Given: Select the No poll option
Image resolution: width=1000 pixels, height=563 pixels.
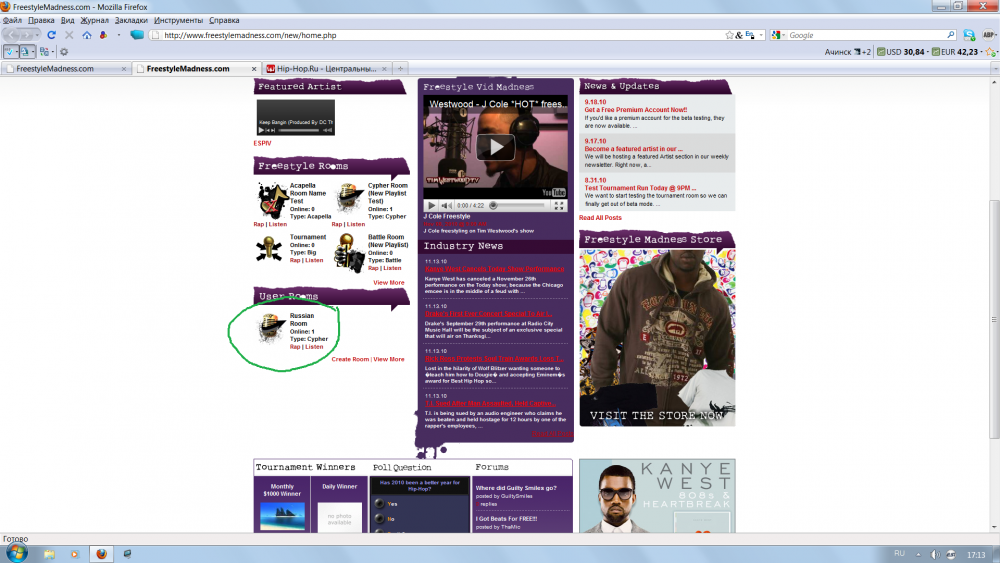Looking at the screenshot, I should point(379,518).
